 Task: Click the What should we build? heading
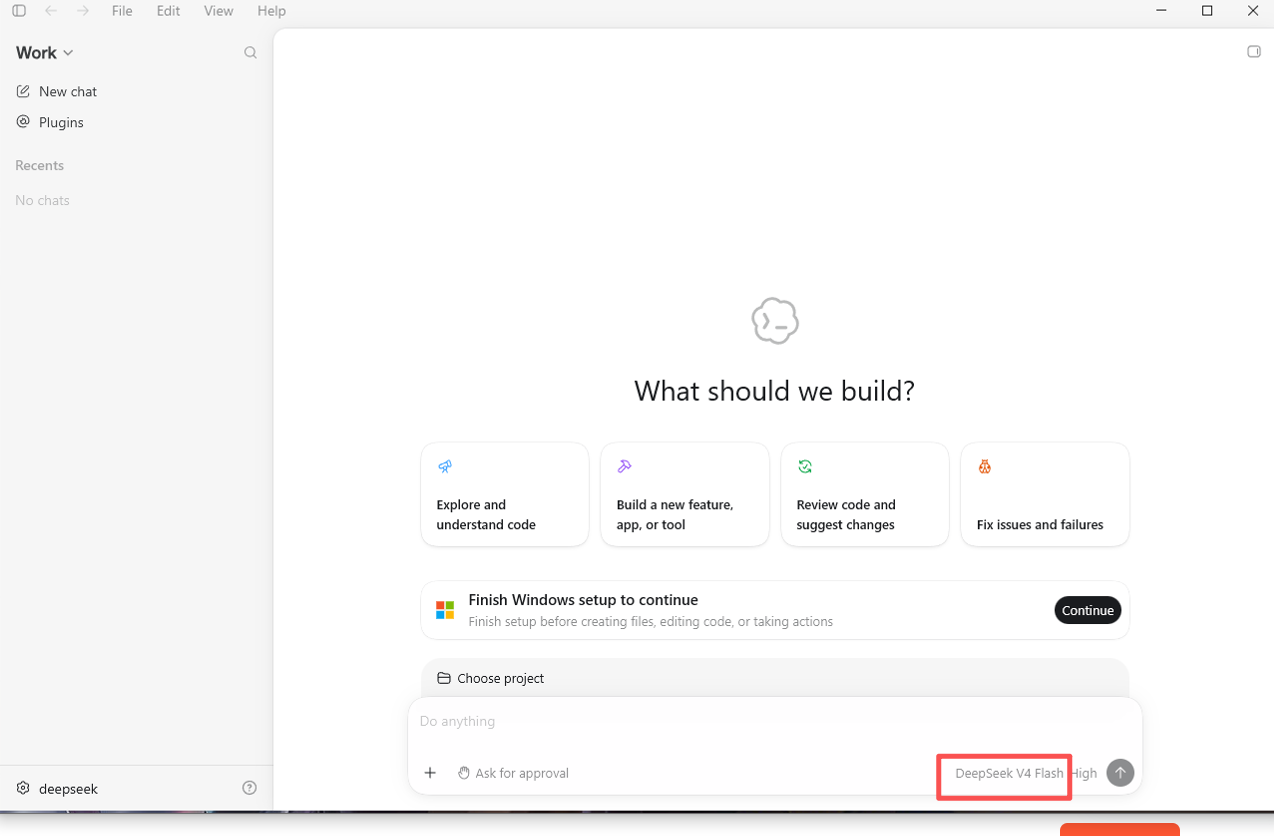(775, 390)
